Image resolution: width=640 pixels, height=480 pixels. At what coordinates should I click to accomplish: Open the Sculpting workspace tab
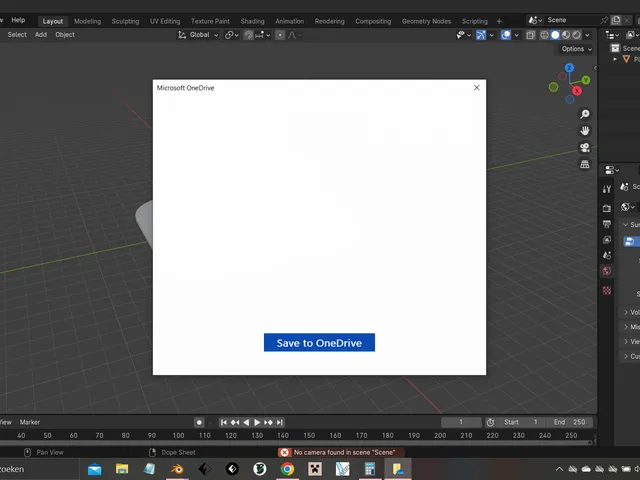pyautogui.click(x=125, y=21)
